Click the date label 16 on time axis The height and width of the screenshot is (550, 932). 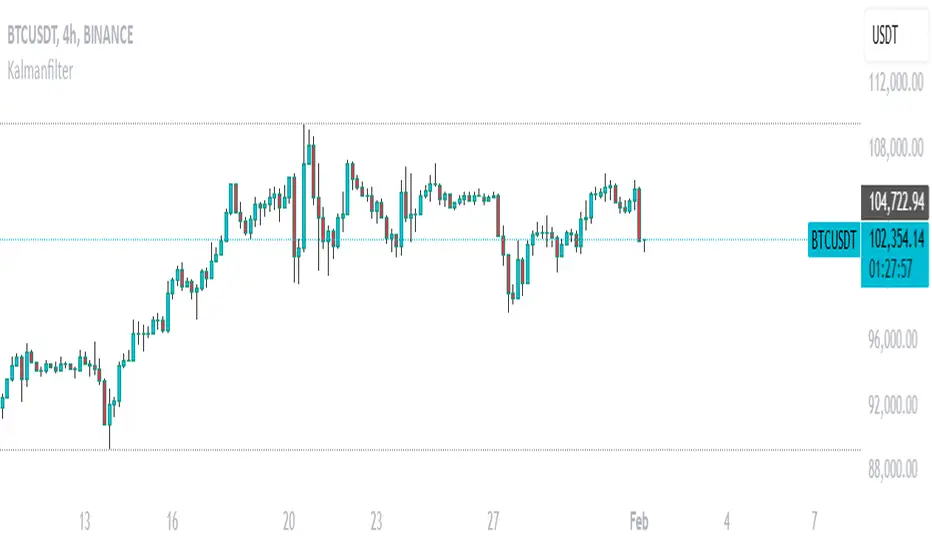click(x=172, y=521)
